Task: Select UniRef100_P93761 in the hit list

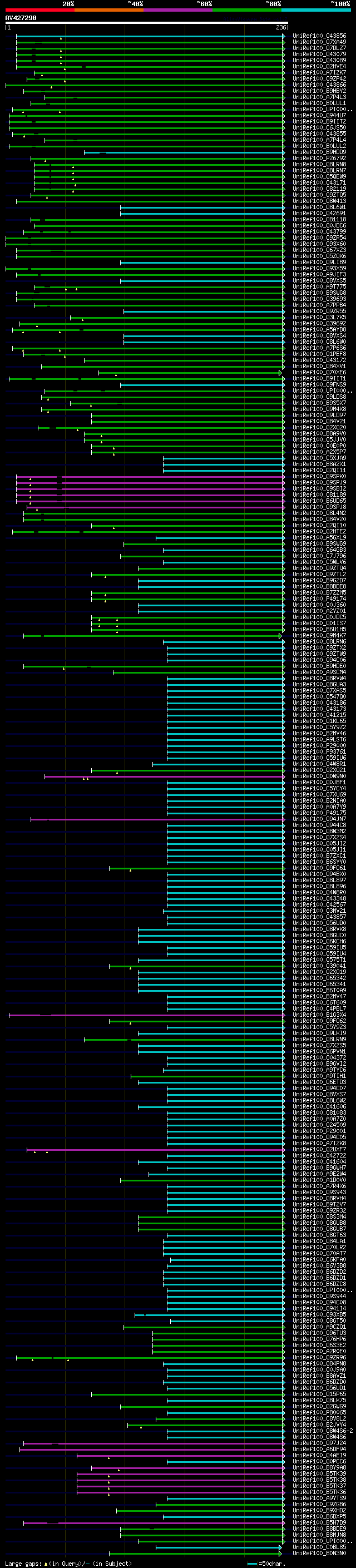Action: pos(319,753)
